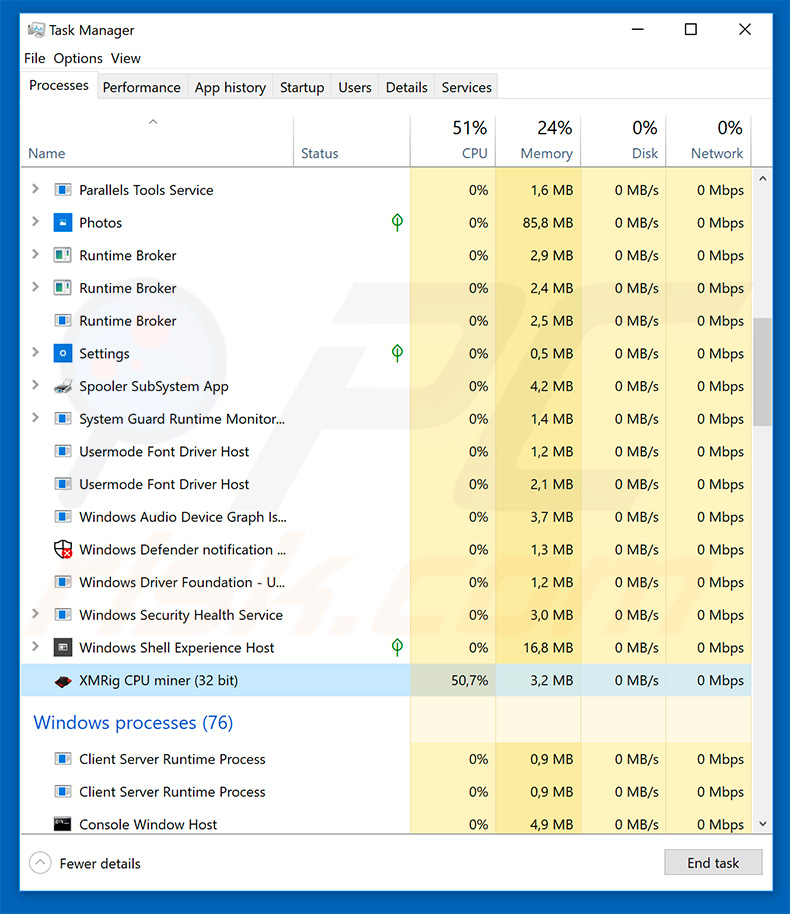The image size is (790, 914).
Task: Sort by the Memory column header
Action: 538,141
